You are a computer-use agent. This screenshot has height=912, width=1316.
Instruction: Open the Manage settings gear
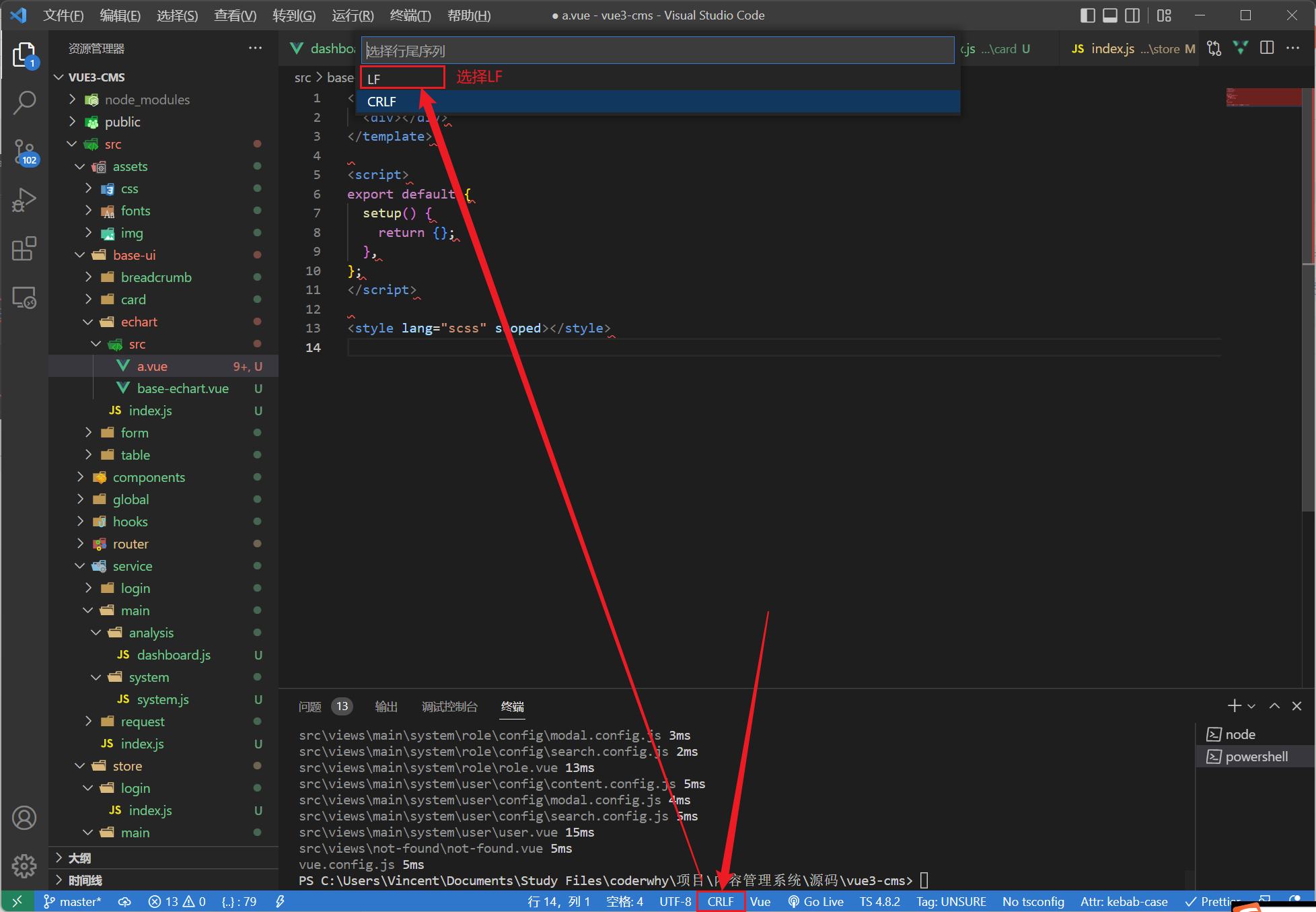(24, 866)
